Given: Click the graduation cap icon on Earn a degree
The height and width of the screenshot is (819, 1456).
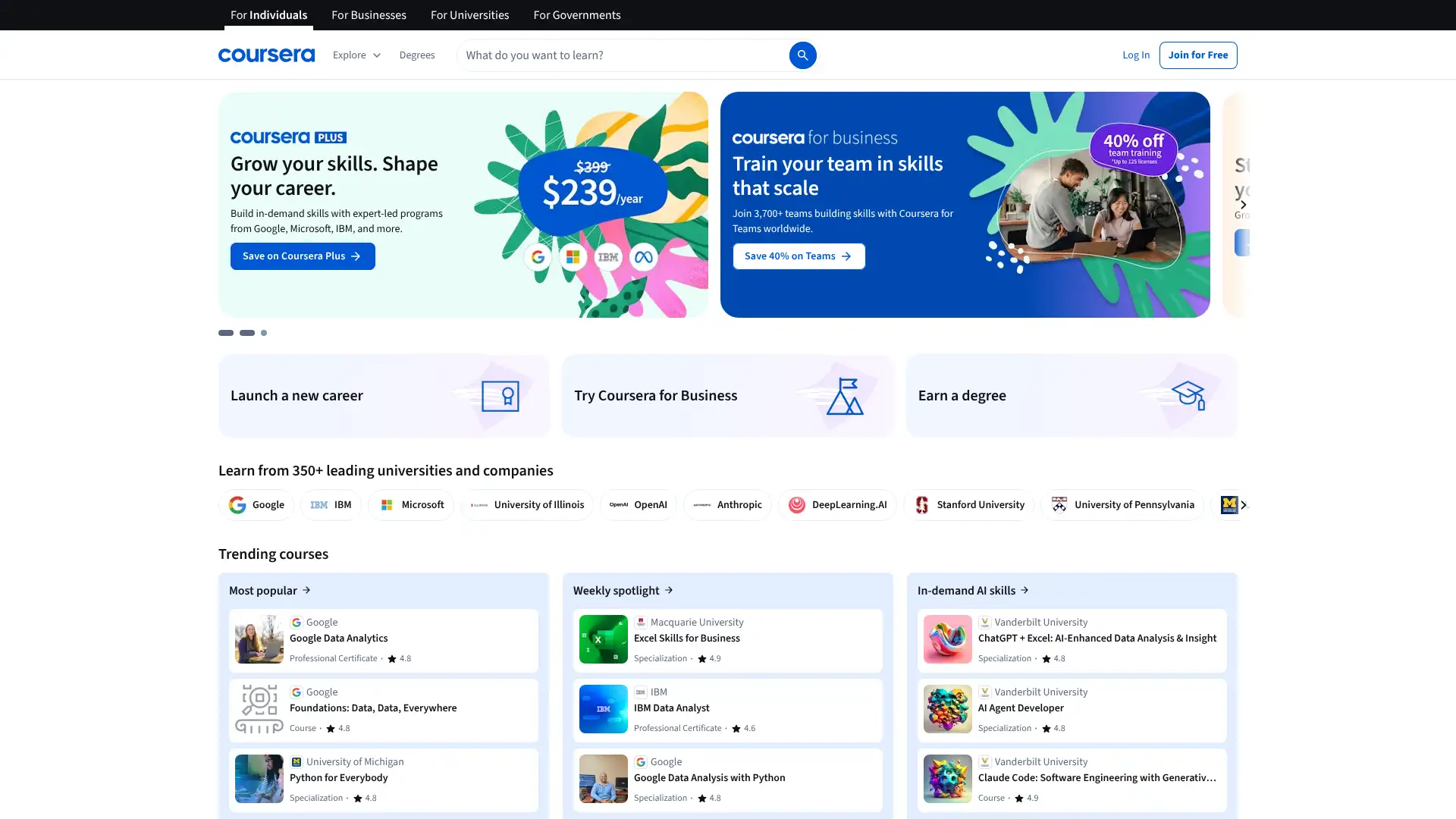Looking at the screenshot, I should (x=1188, y=396).
